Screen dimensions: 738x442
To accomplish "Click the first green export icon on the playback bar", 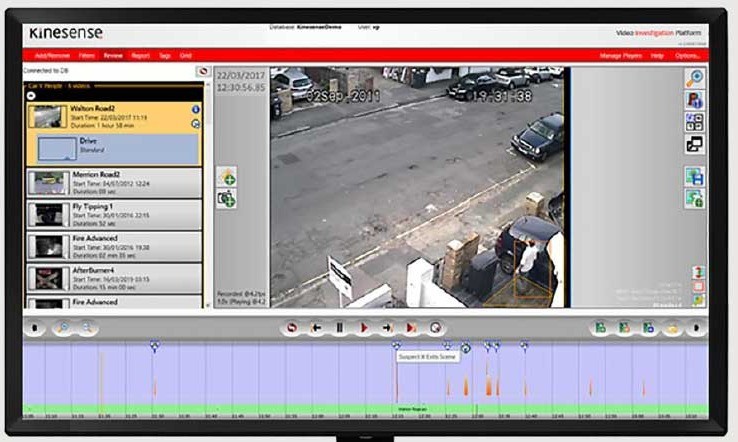I will (x=601, y=328).
